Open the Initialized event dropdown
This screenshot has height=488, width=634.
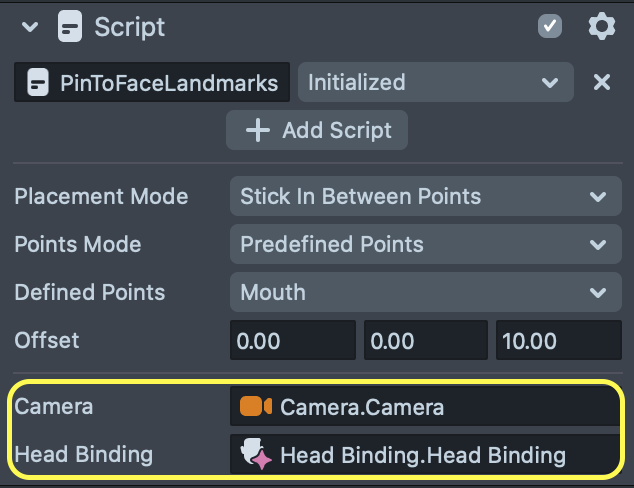tap(434, 83)
